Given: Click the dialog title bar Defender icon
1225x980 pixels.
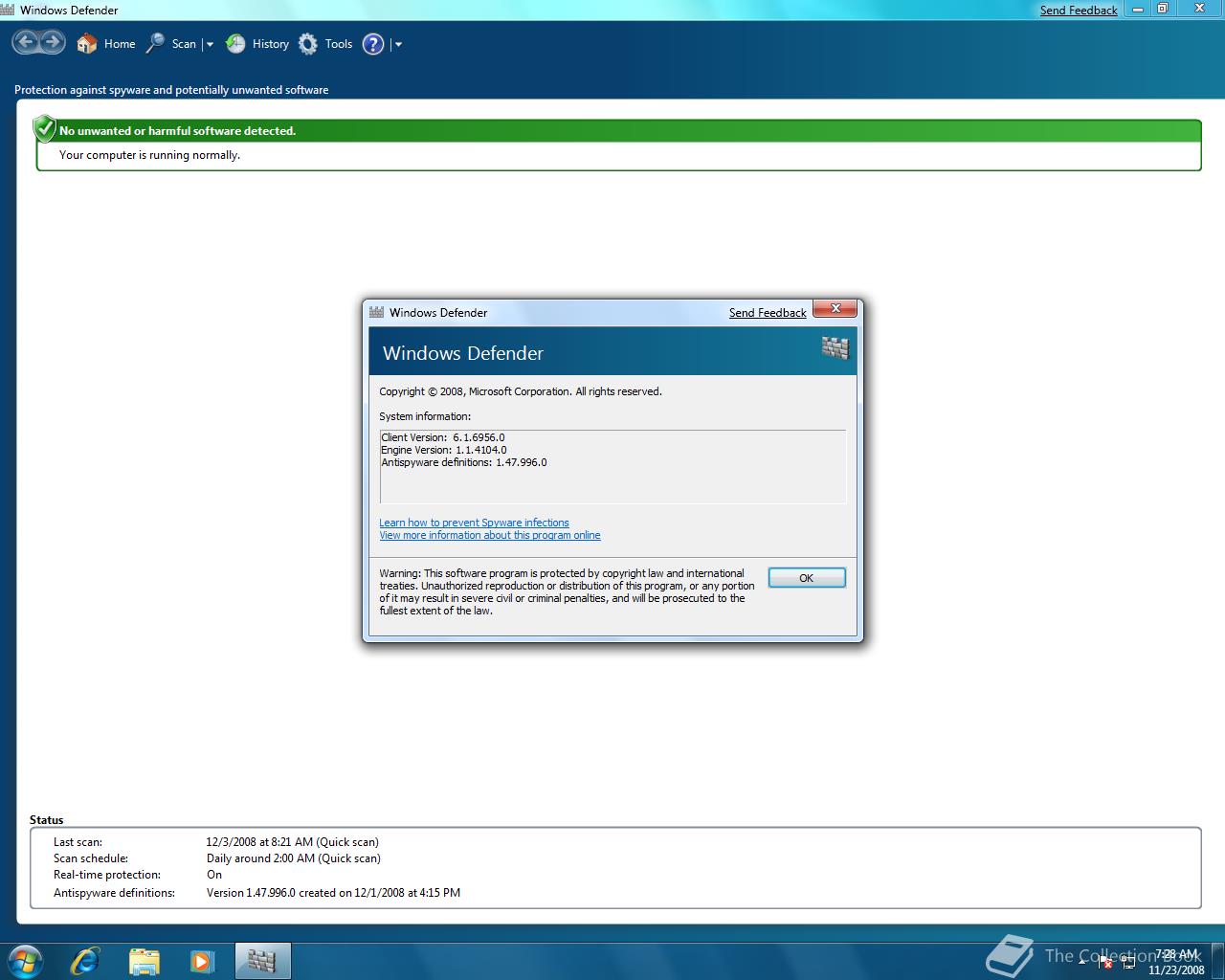Looking at the screenshot, I should click(x=377, y=312).
